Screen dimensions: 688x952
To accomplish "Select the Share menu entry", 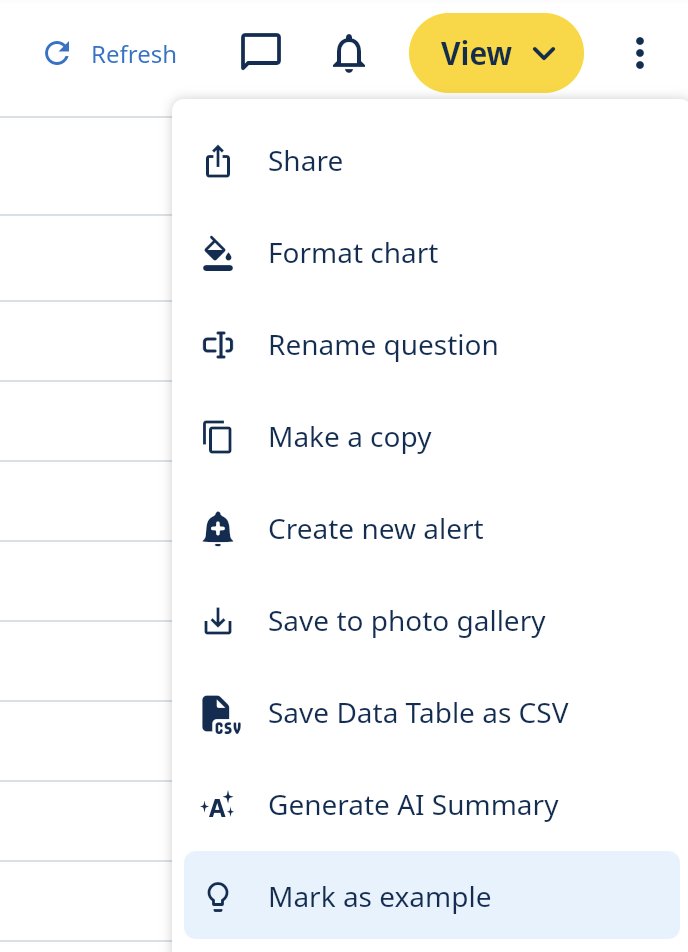I will pyautogui.click(x=305, y=162).
